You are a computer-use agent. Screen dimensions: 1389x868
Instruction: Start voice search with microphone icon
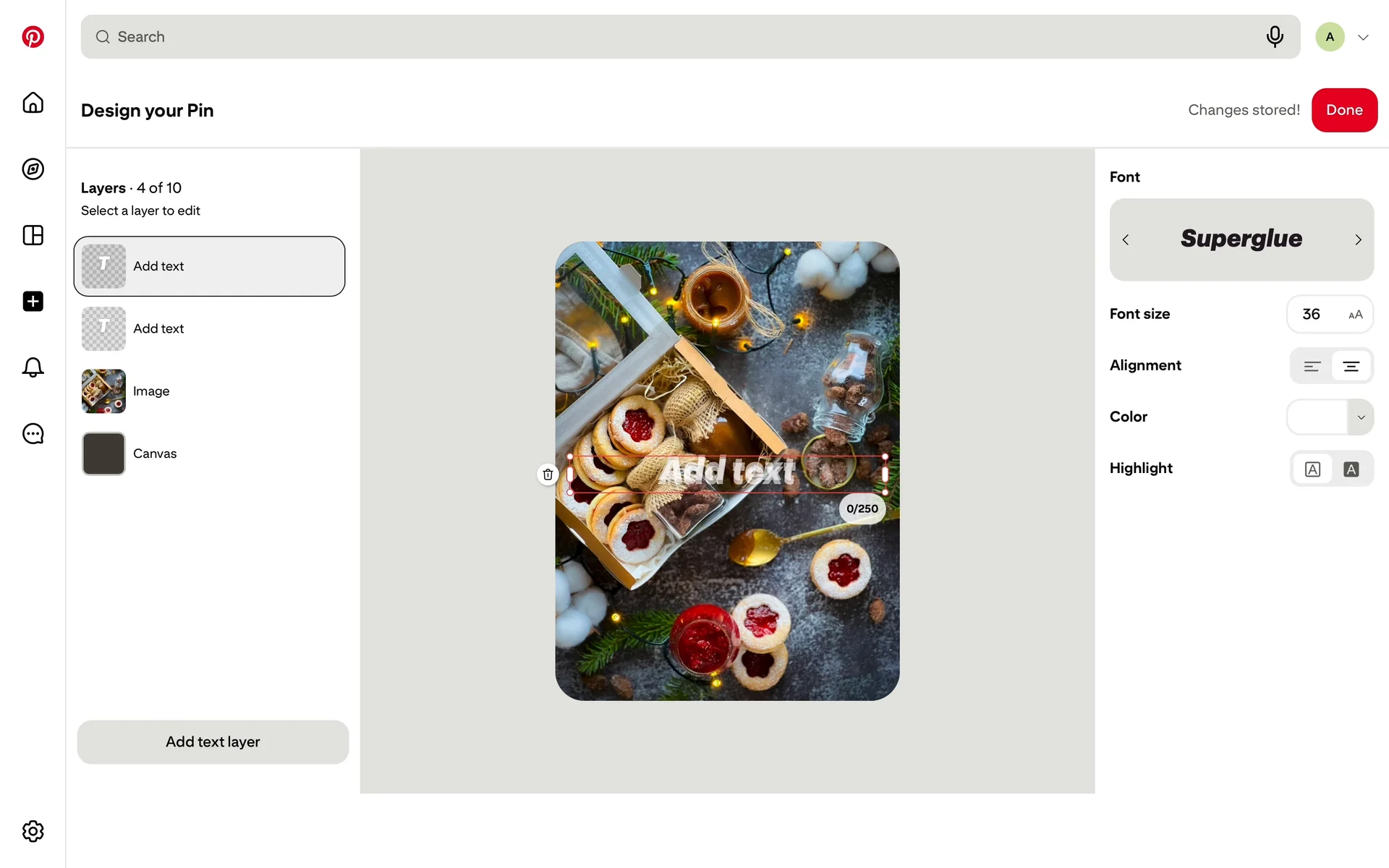(1275, 36)
